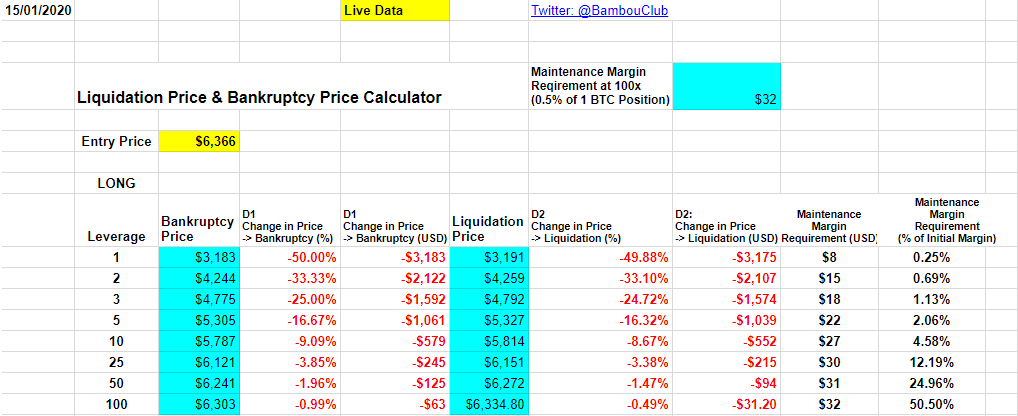Select liquidation price cell $4,792
Viewport: 1018px width, 416px height.
tap(490, 299)
